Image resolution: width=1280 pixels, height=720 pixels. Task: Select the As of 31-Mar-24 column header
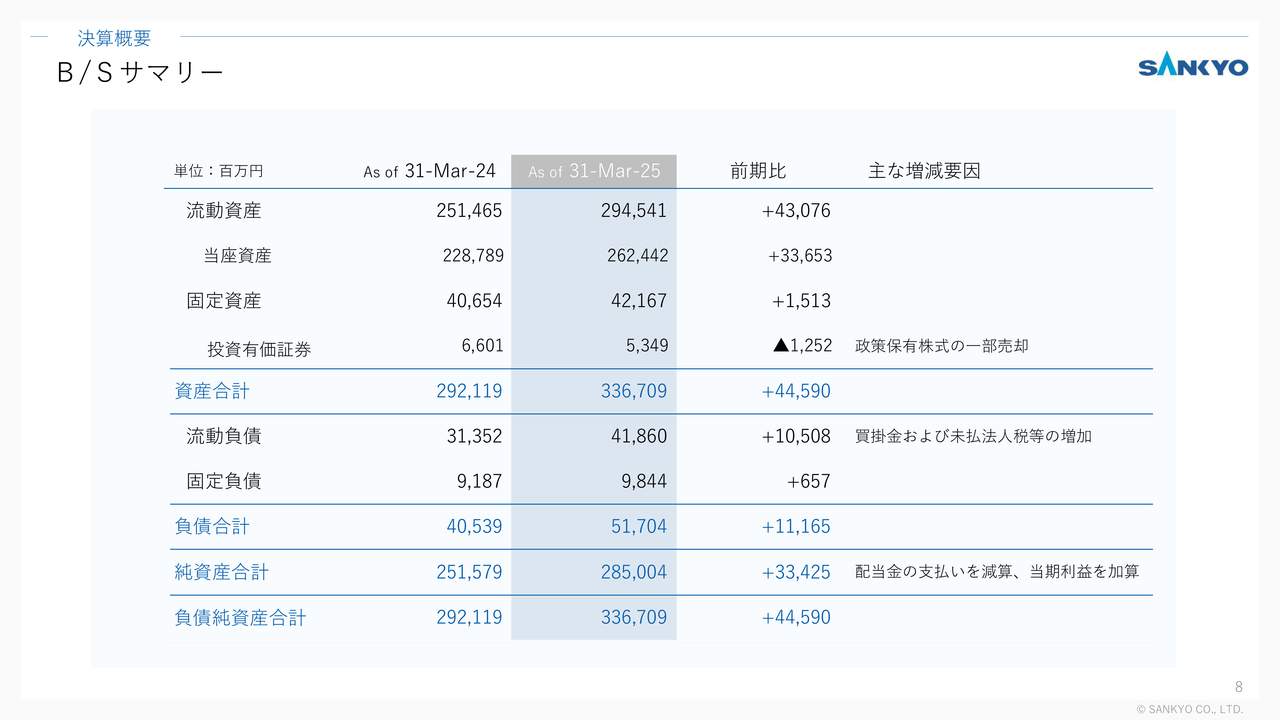[430, 171]
